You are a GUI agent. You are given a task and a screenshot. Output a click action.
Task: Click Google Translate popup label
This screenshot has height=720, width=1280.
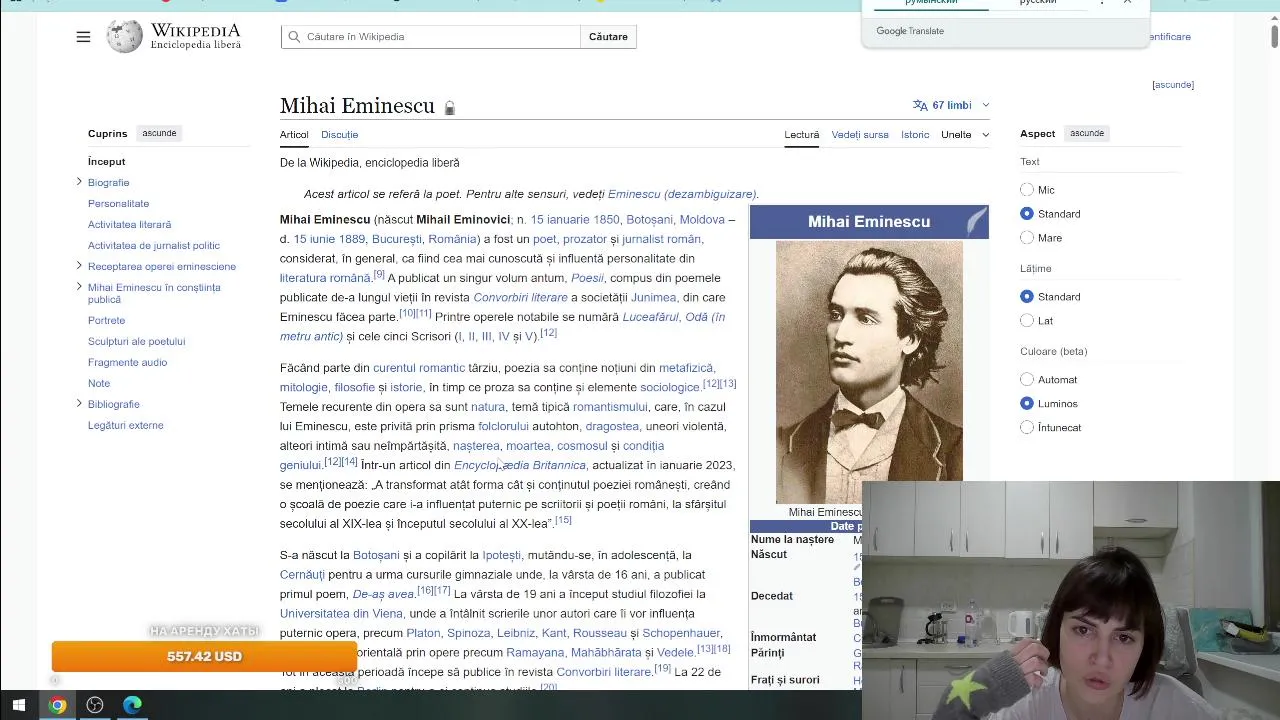tap(910, 31)
